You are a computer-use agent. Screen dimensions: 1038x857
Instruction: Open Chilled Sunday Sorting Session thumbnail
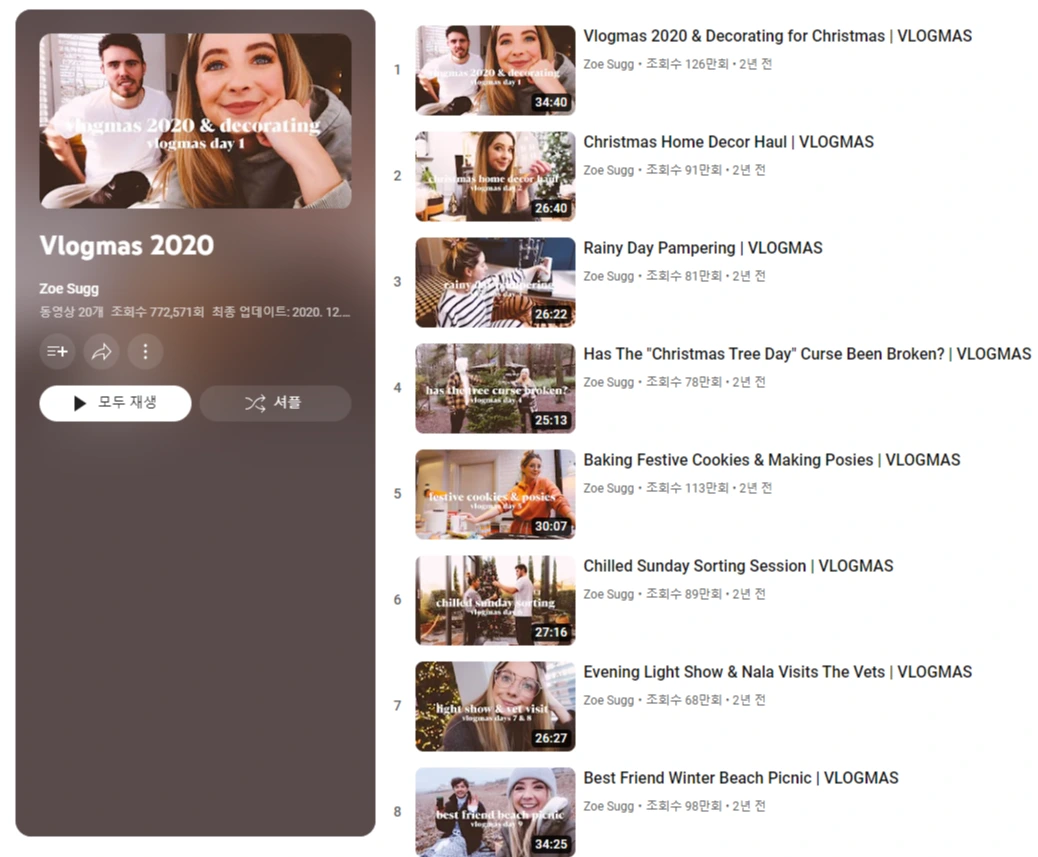click(x=495, y=600)
